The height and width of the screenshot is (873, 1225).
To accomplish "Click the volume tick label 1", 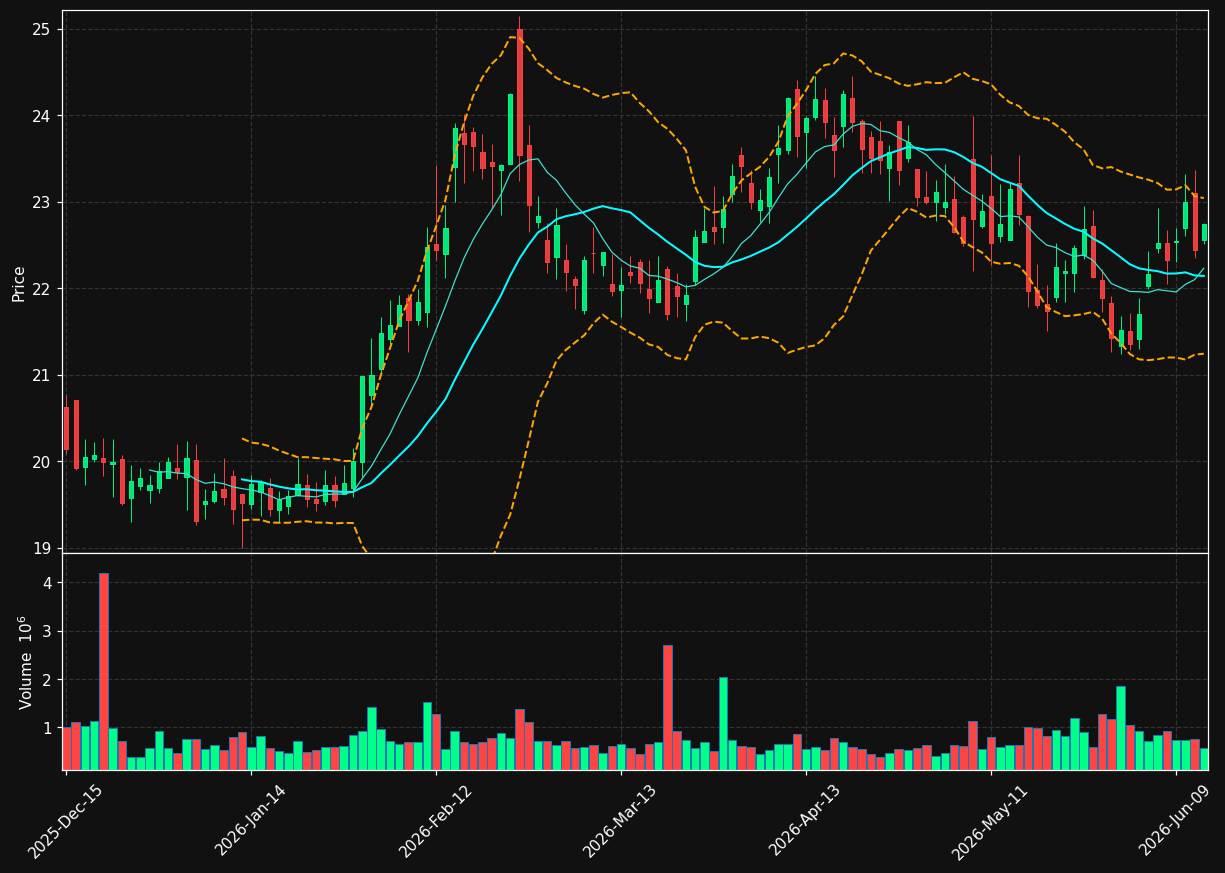I will (x=47, y=728).
